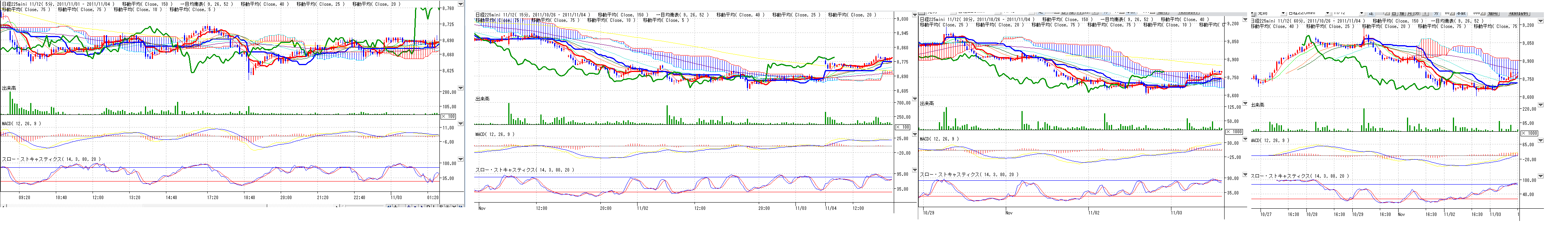The width and height of the screenshot is (1568, 242).
Task: Open the price panel dropdown arrow in the 60-minute chart
Action: click(x=1540, y=21)
